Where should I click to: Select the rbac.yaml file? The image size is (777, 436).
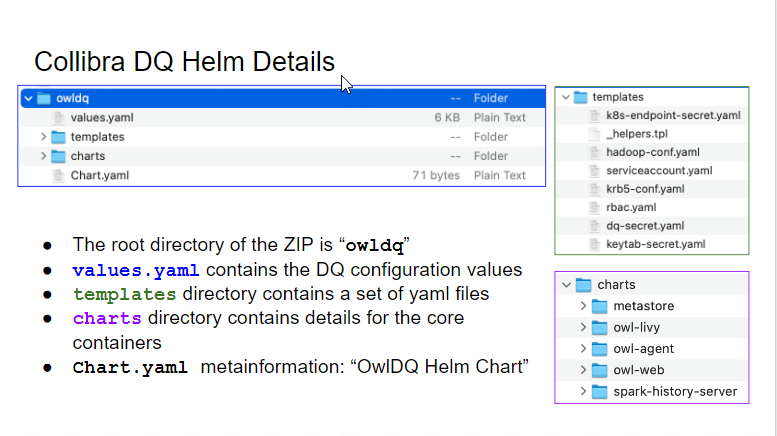click(x=630, y=207)
